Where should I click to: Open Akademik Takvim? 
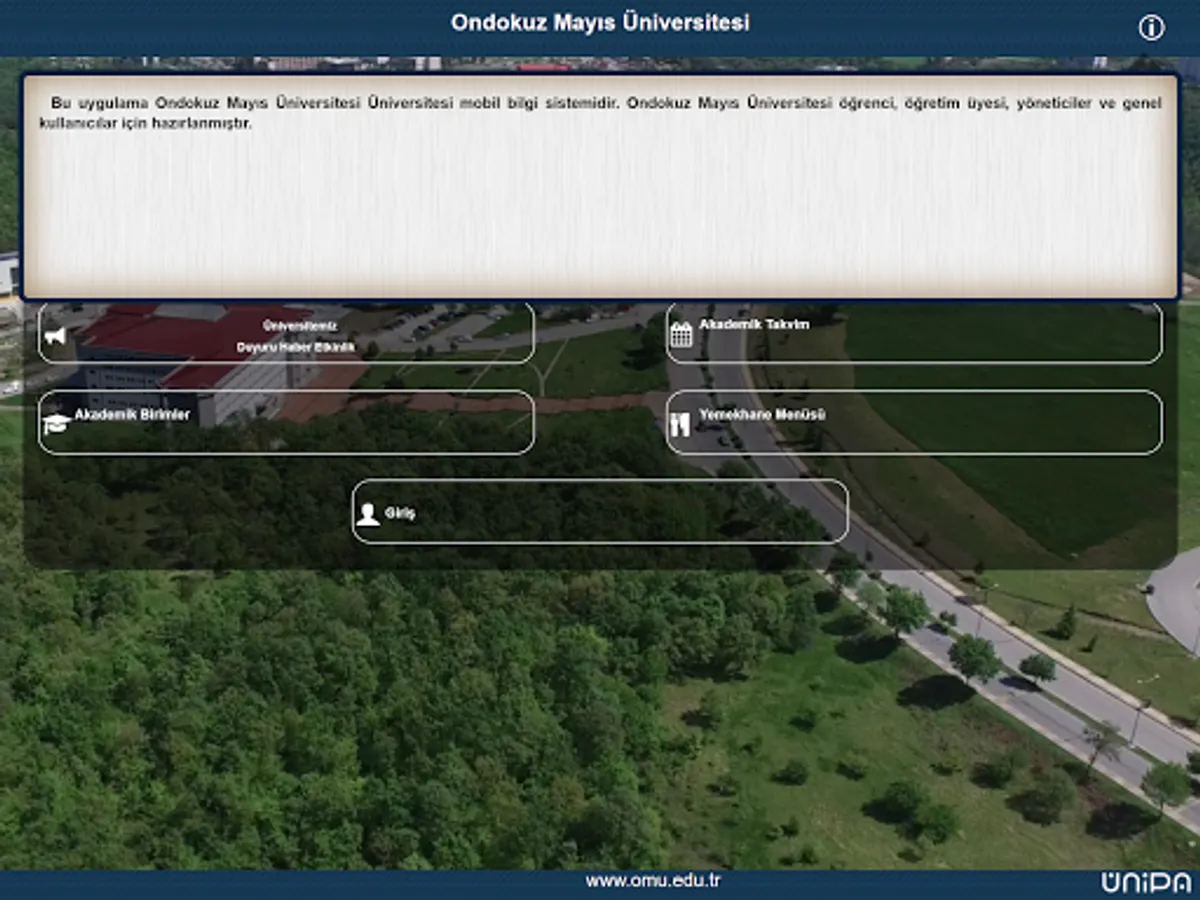pyautogui.click(x=914, y=332)
